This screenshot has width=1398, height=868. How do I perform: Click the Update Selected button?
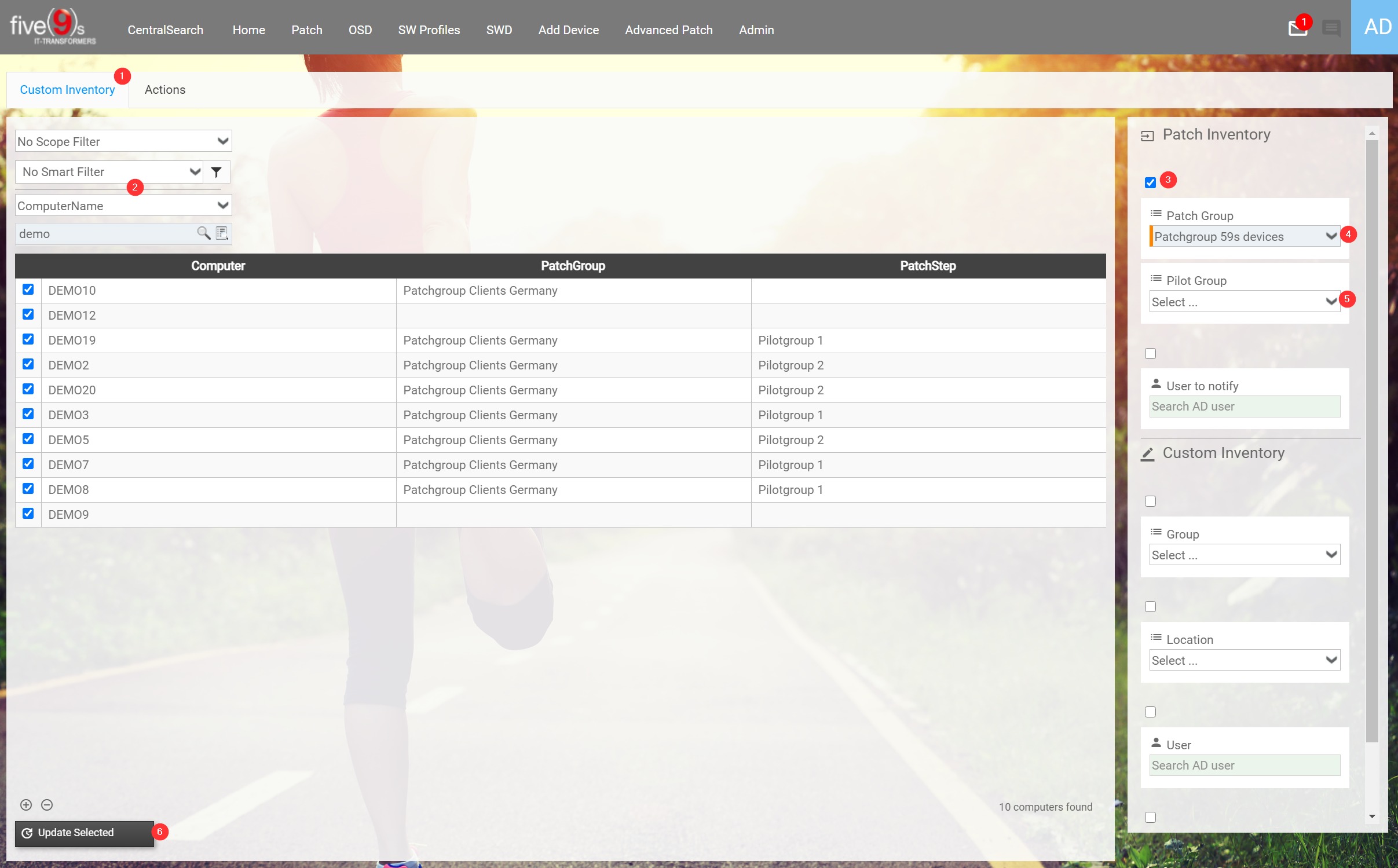pos(85,833)
